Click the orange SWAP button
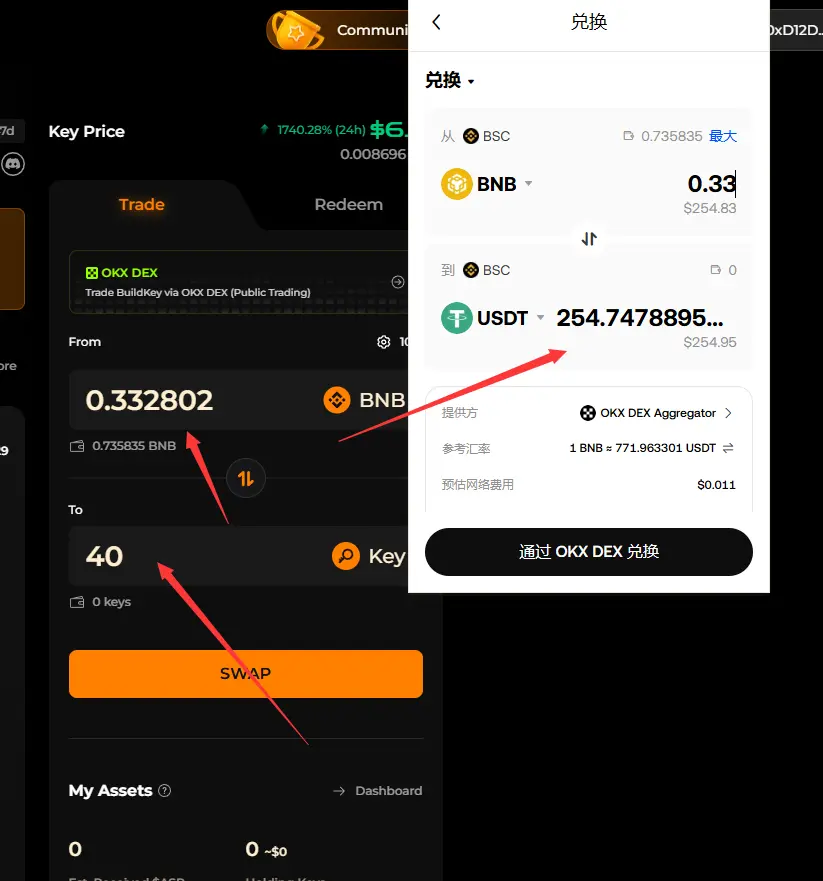 click(245, 674)
